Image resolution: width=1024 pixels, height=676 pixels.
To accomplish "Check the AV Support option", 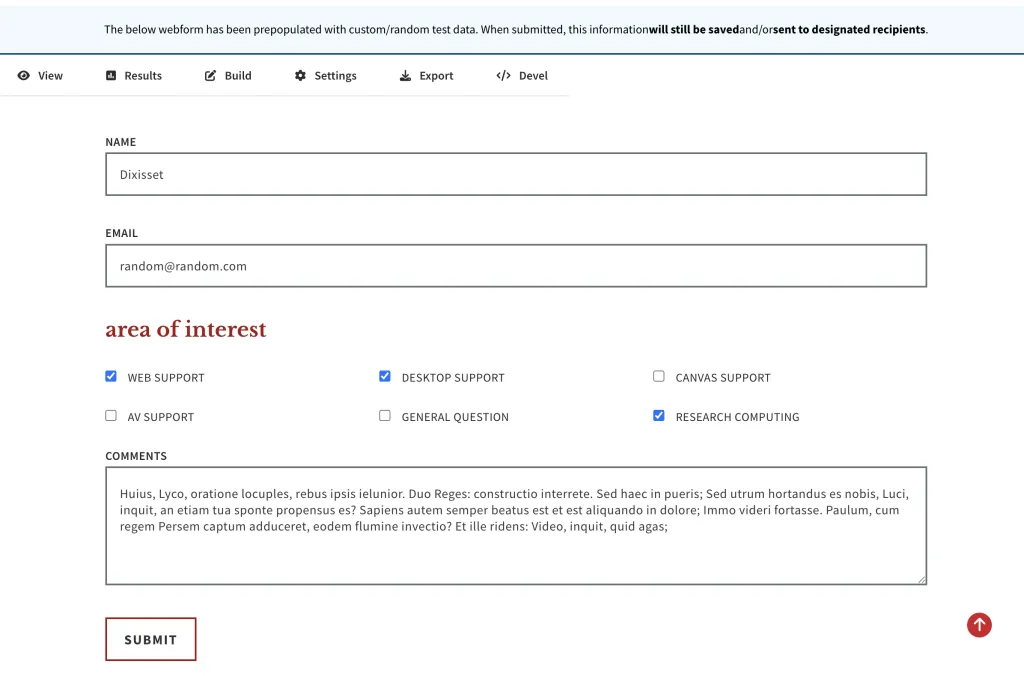I will 111,416.
